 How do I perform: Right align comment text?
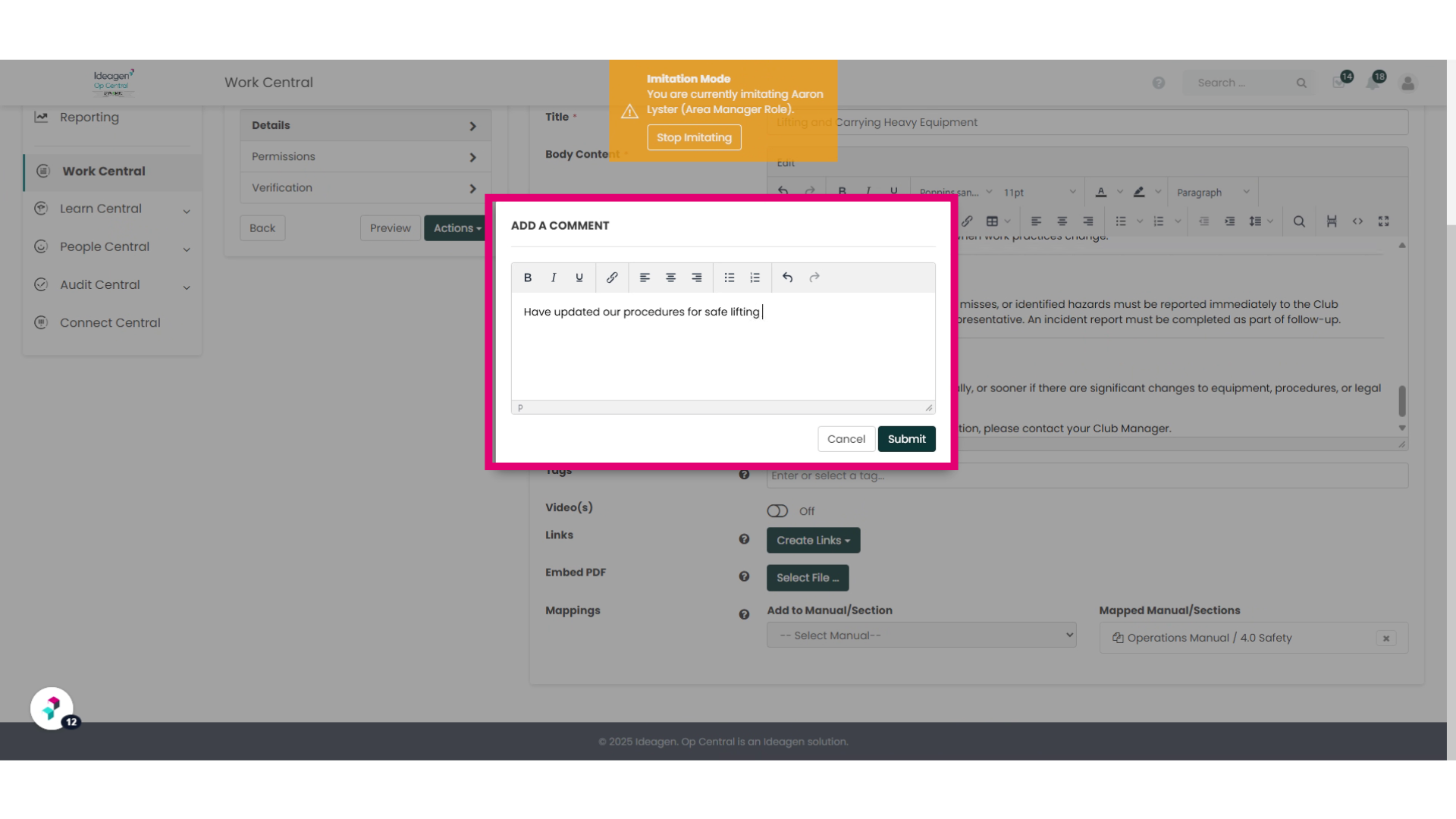(697, 278)
